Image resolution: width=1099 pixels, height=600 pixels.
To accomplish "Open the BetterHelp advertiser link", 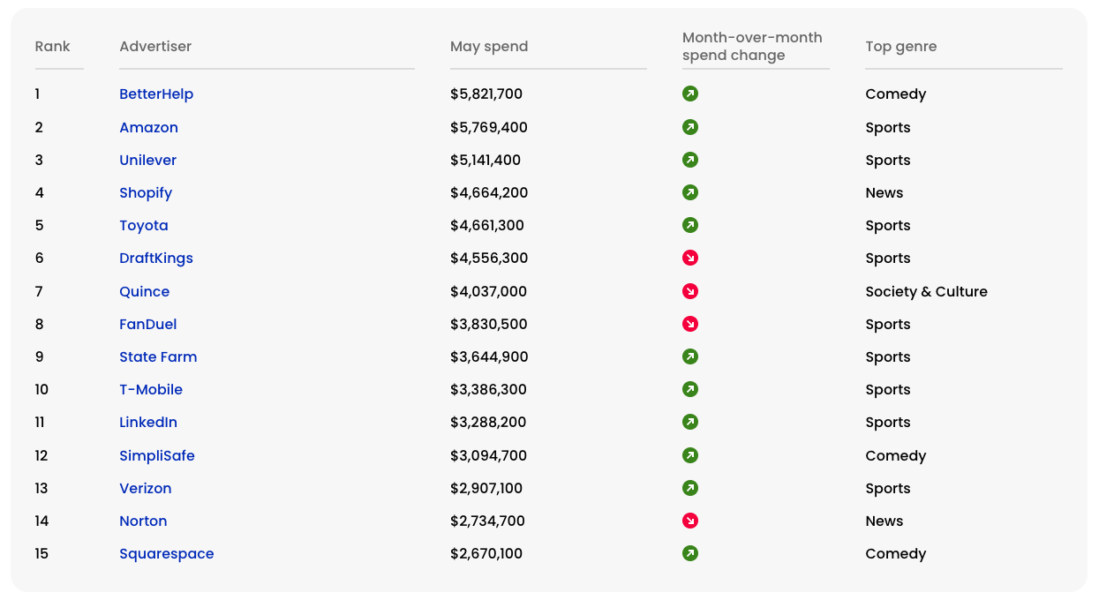I will (x=156, y=94).
